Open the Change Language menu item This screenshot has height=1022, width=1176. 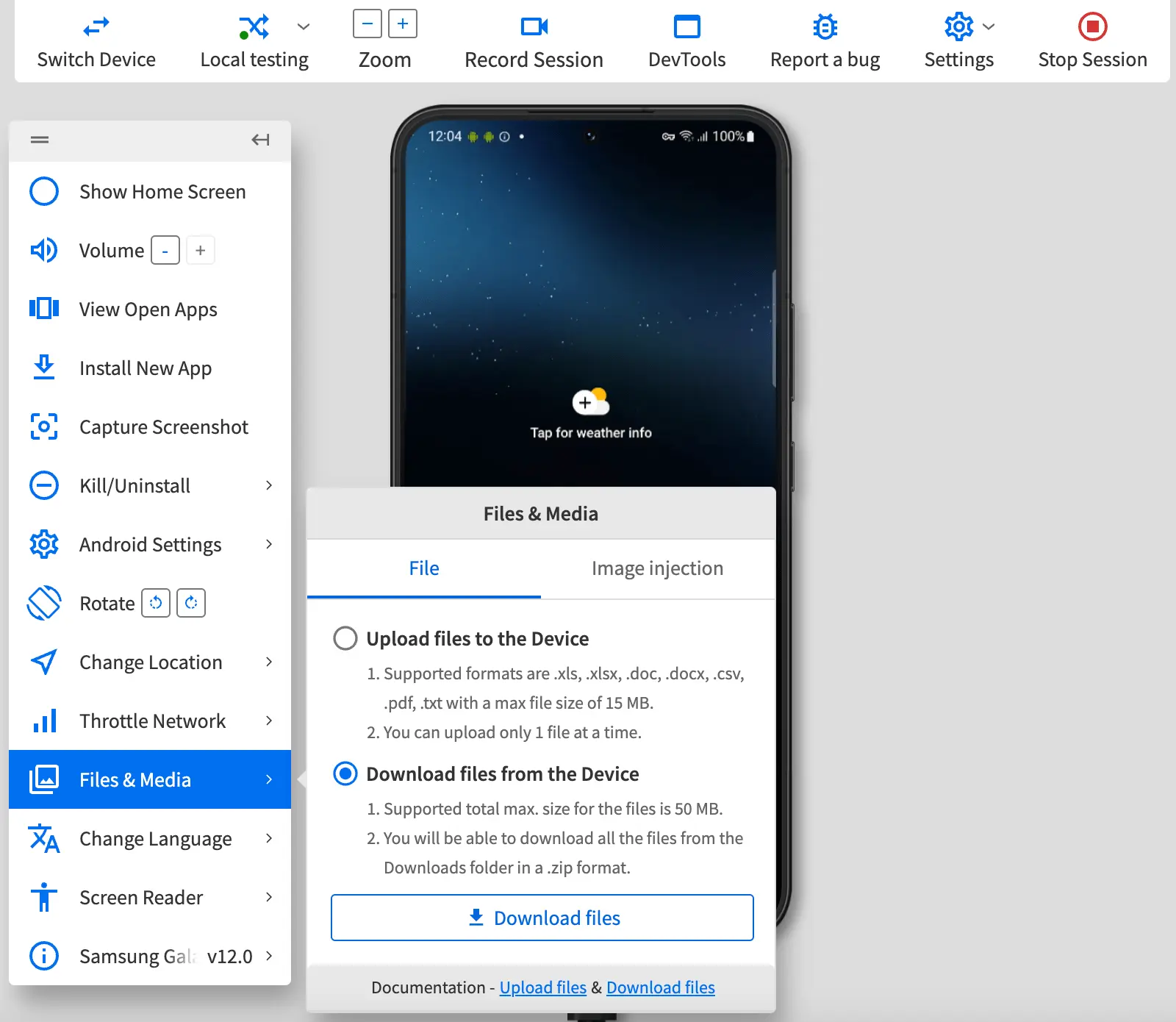pyautogui.click(x=155, y=839)
